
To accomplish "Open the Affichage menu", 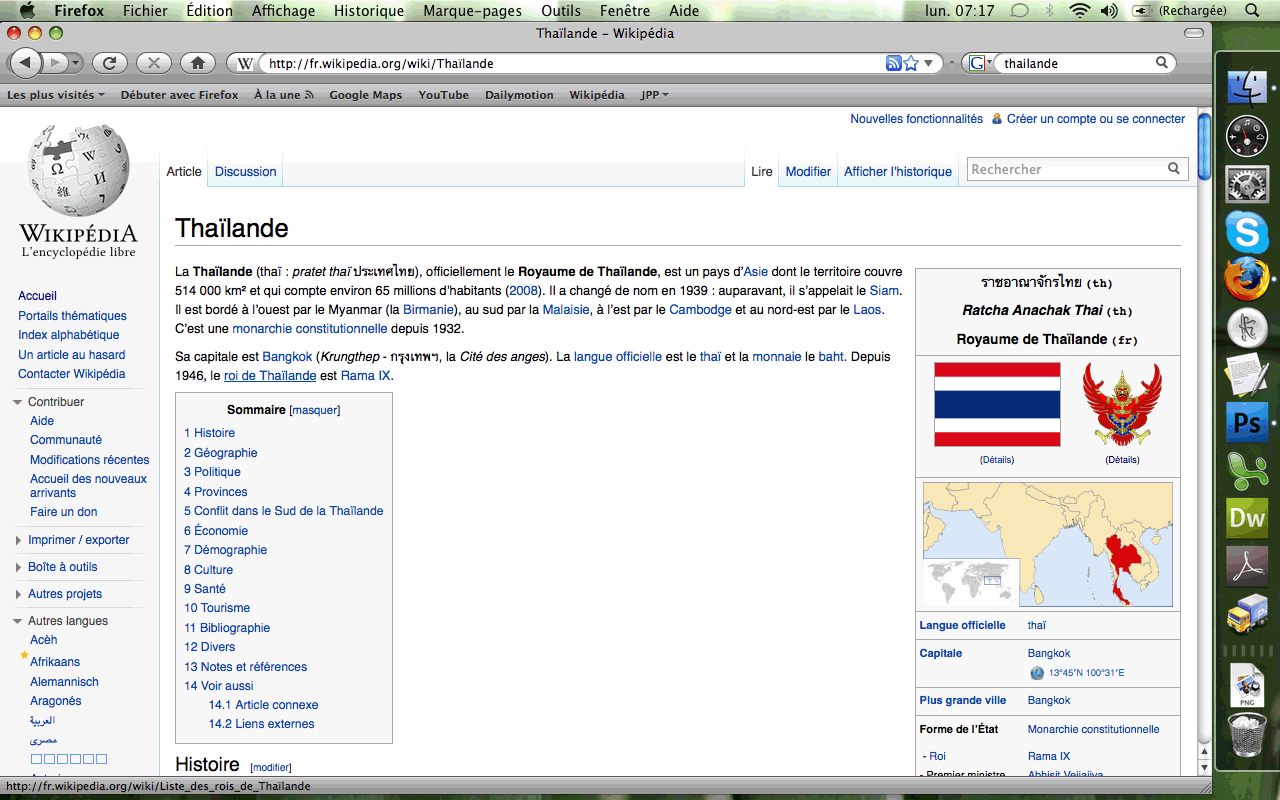I will 283,10.
